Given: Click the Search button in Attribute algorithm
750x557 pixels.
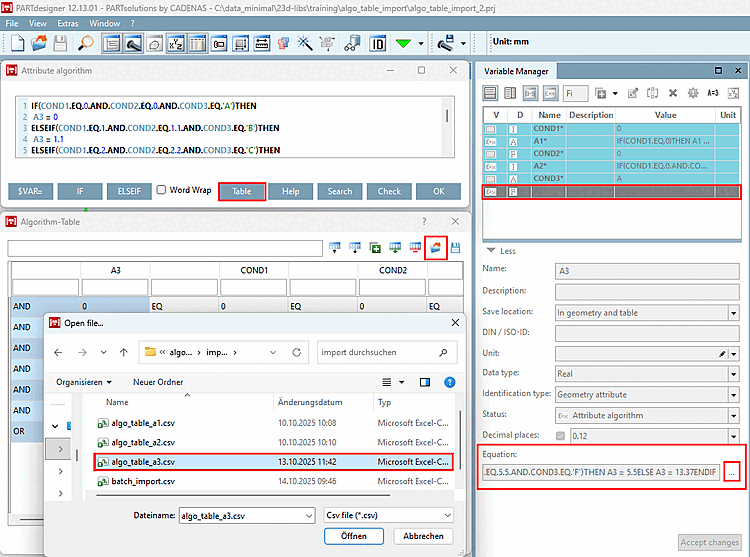Looking at the screenshot, I should pyautogui.click(x=340, y=191).
